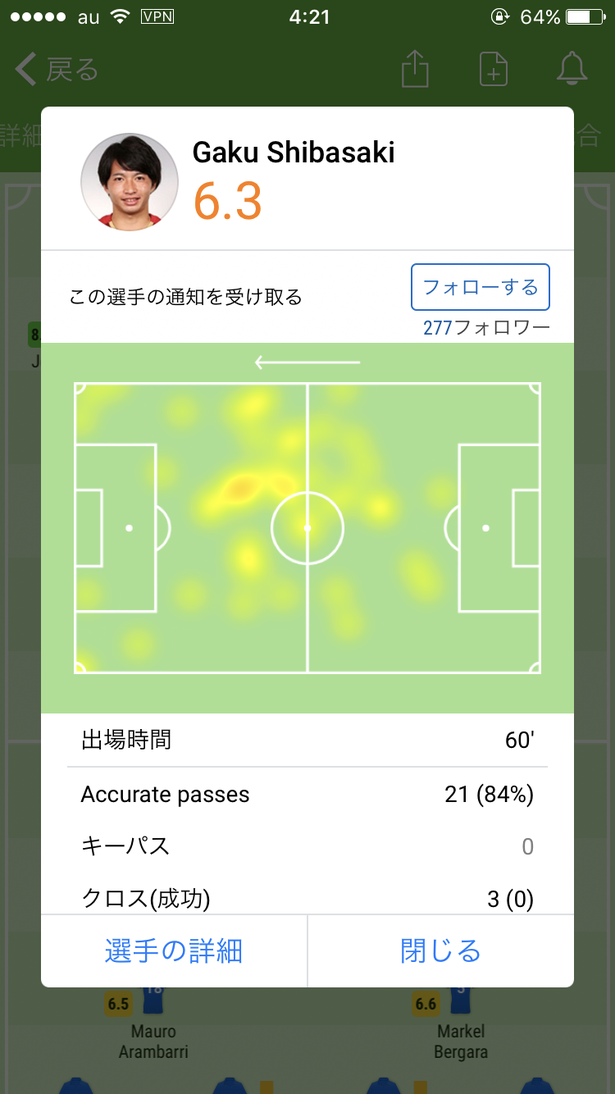Tap the Accurate passes stat row
The width and height of the screenshot is (615, 1094).
point(307,794)
